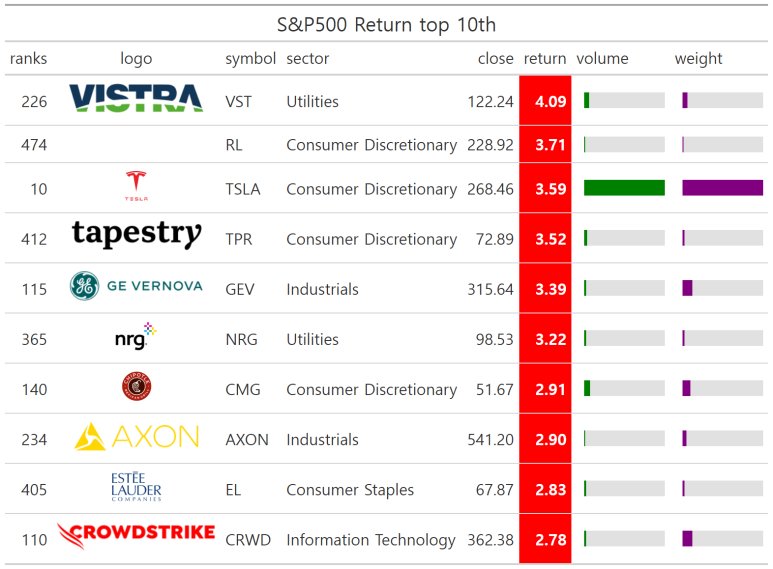The image size is (773, 569).
Task: Select the CRWD symbol cell
Action: pyautogui.click(x=248, y=540)
